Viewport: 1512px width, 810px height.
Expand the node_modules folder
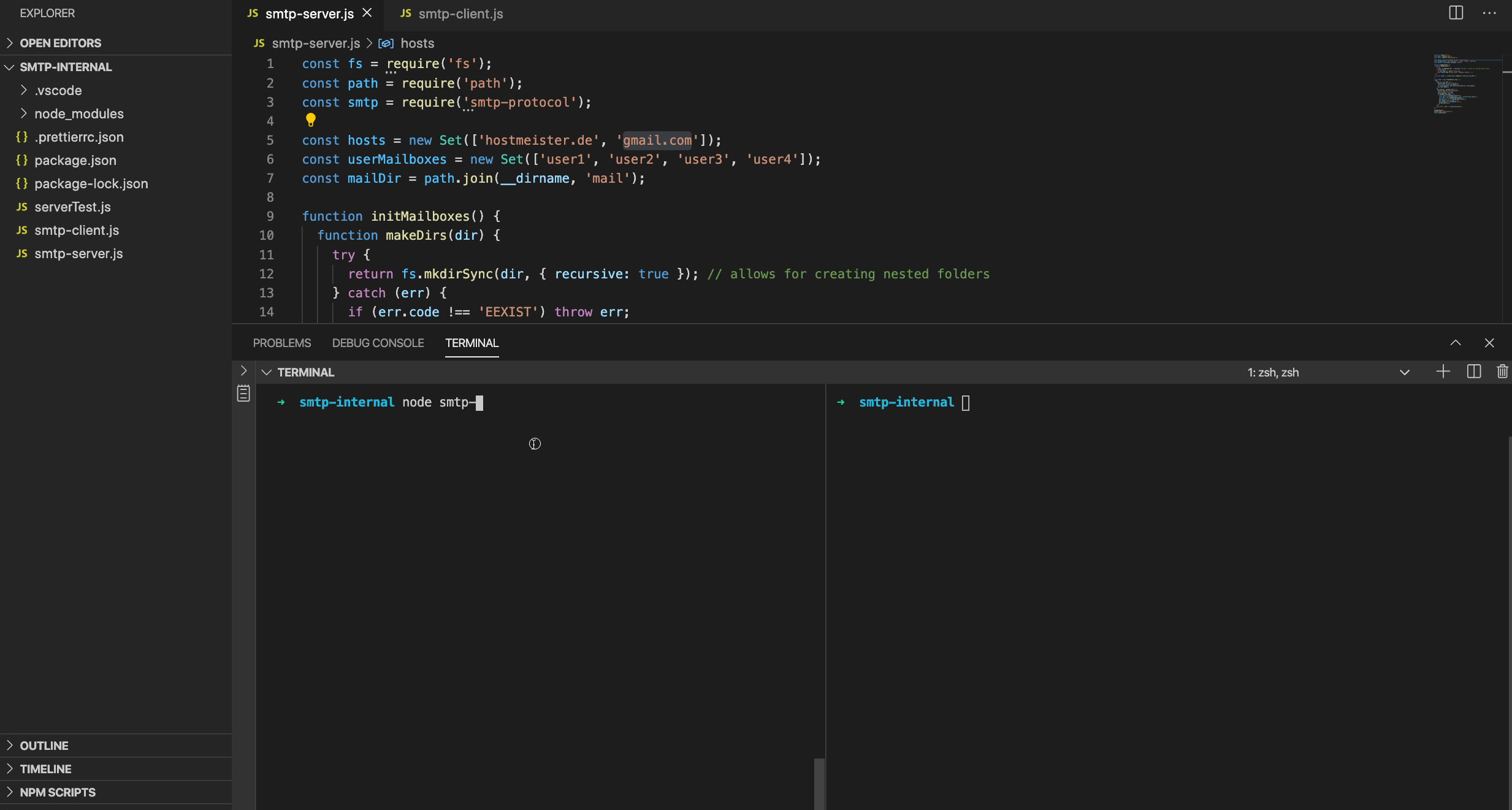(x=78, y=113)
